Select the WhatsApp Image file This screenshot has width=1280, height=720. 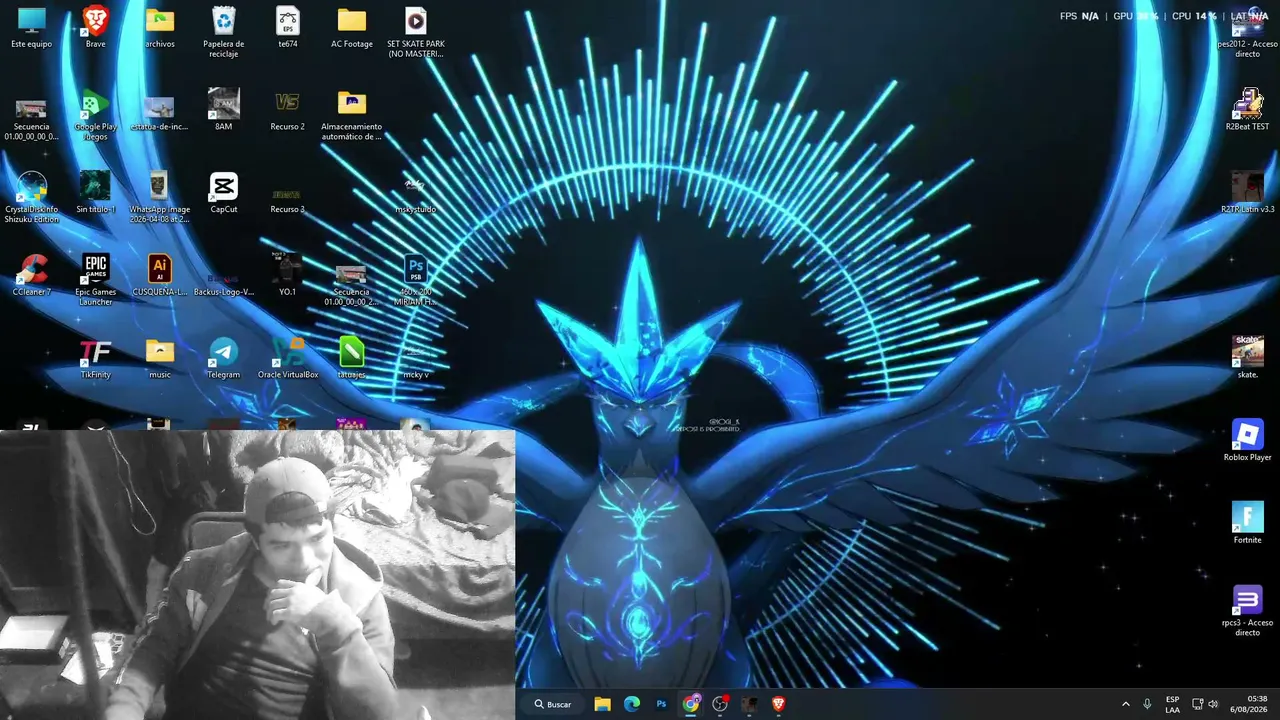pyautogui.click(x=159, y=198)
